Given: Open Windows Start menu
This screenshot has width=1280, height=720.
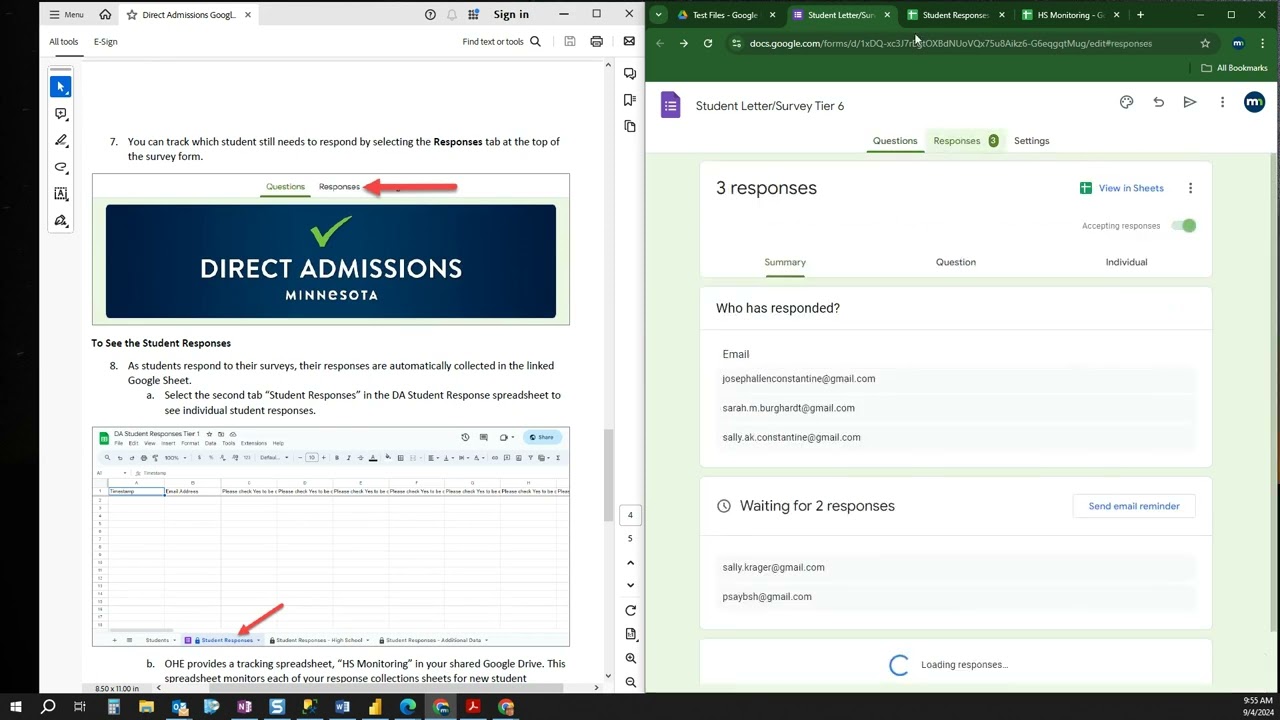Looking at the screenshot, I should (15, 707).
